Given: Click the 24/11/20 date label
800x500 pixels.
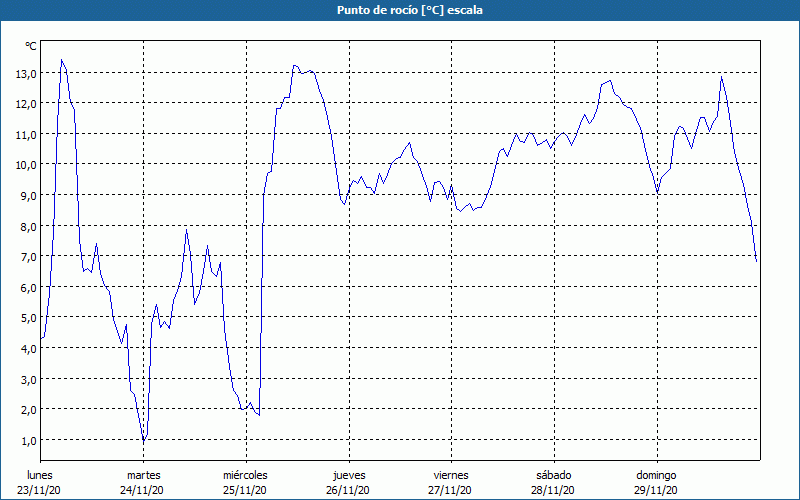Looking at the screenshot, I should point(142,490).
